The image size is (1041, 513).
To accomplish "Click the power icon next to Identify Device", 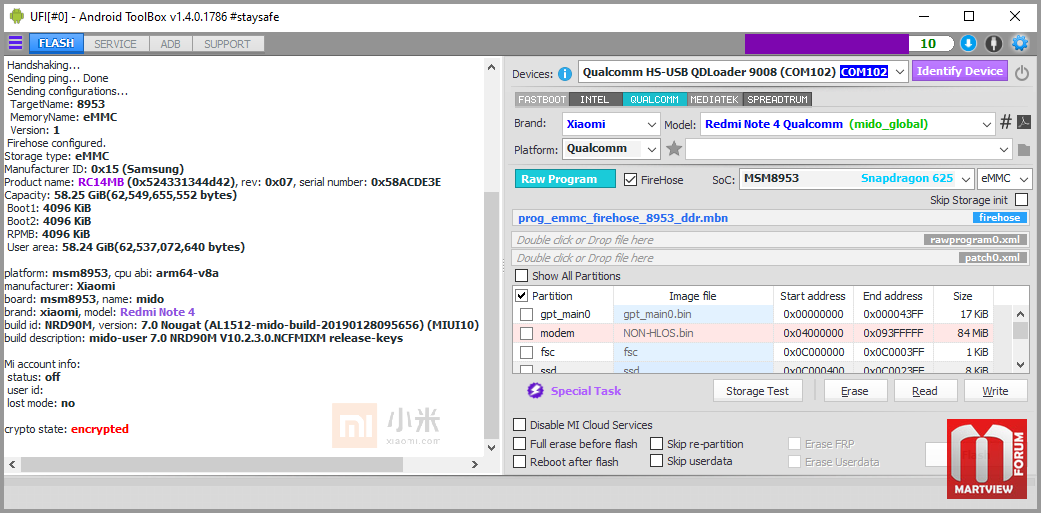I will click(1022, 72).
